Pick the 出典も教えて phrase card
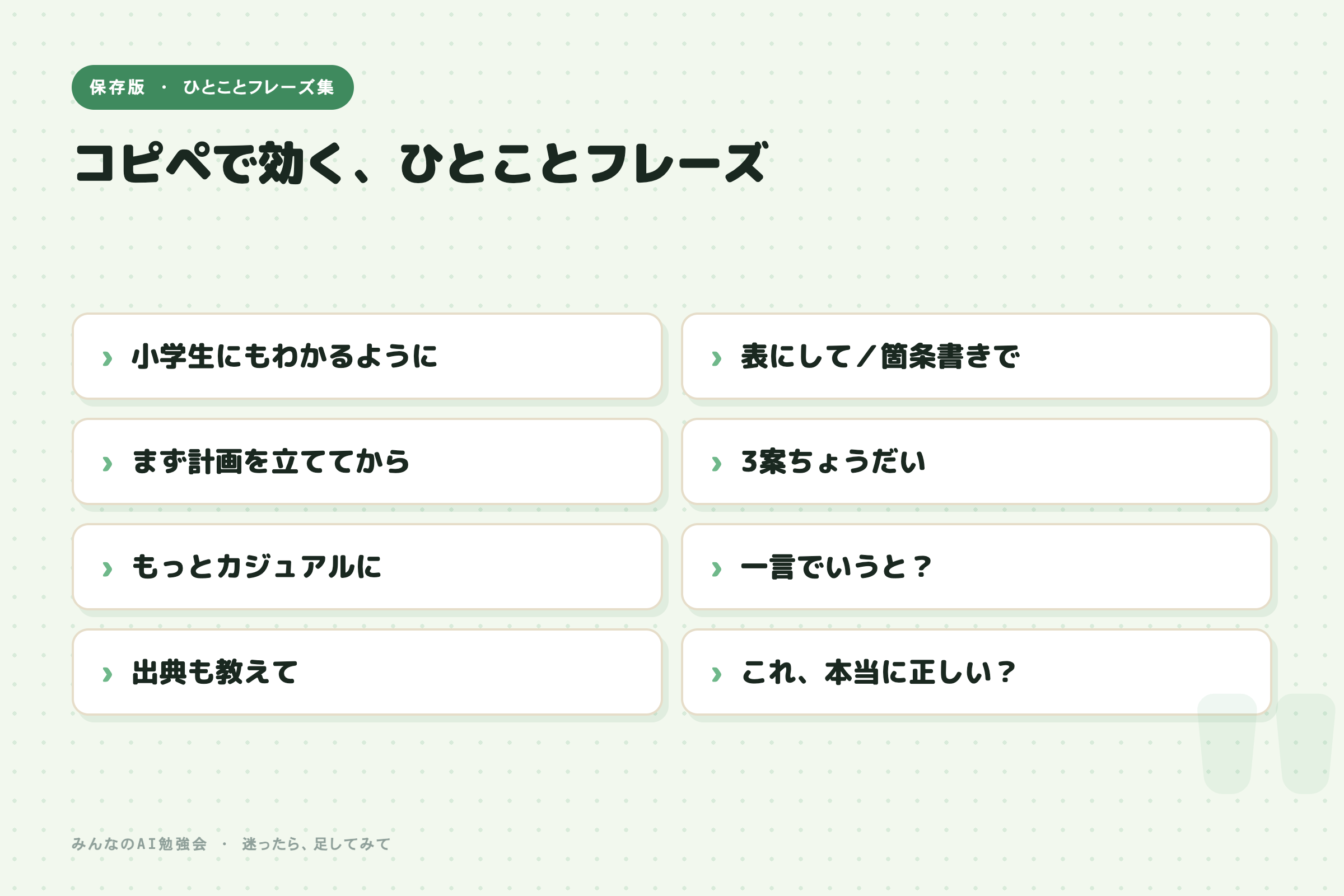The height and width of the screenshot is (896, 1344). point(367,672)
